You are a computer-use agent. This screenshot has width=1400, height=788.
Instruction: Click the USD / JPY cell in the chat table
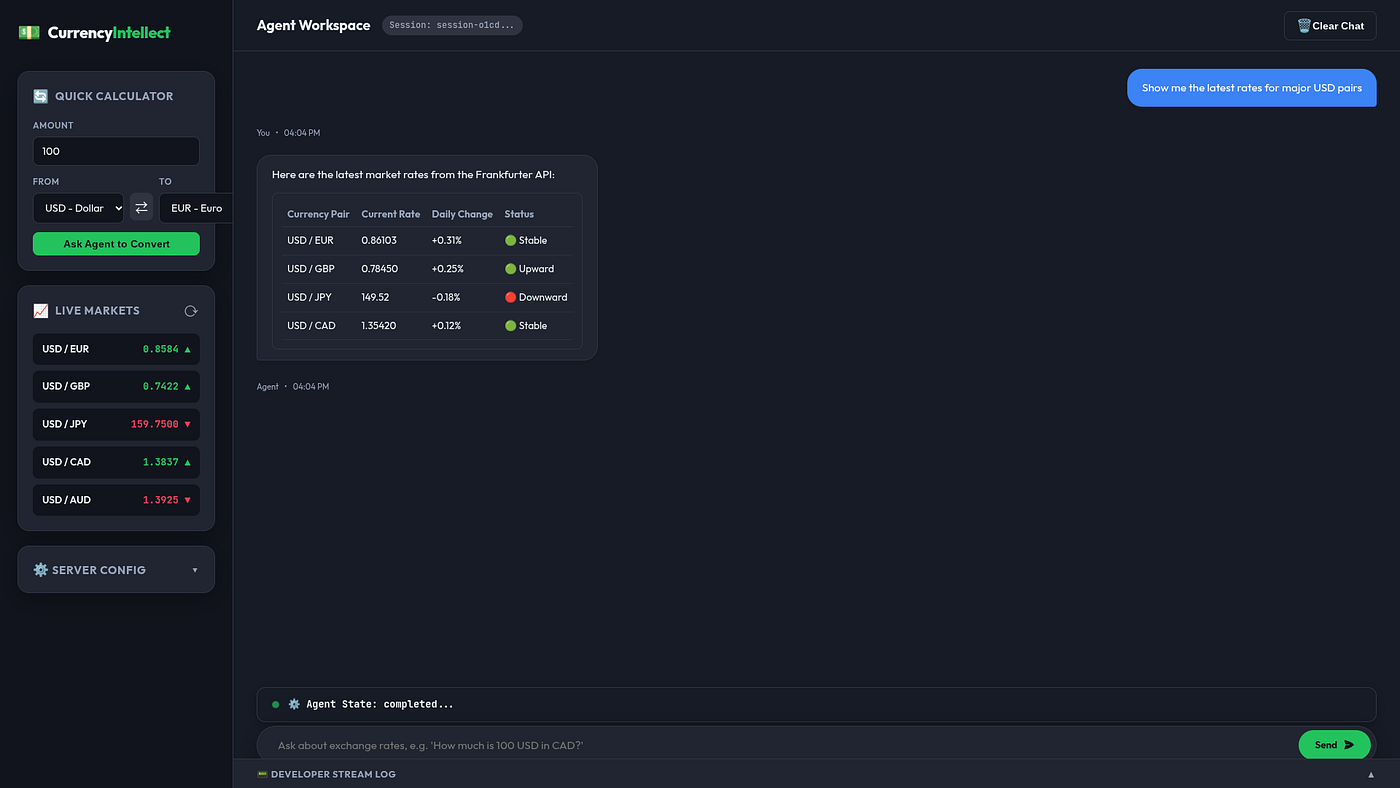(310, 297)
